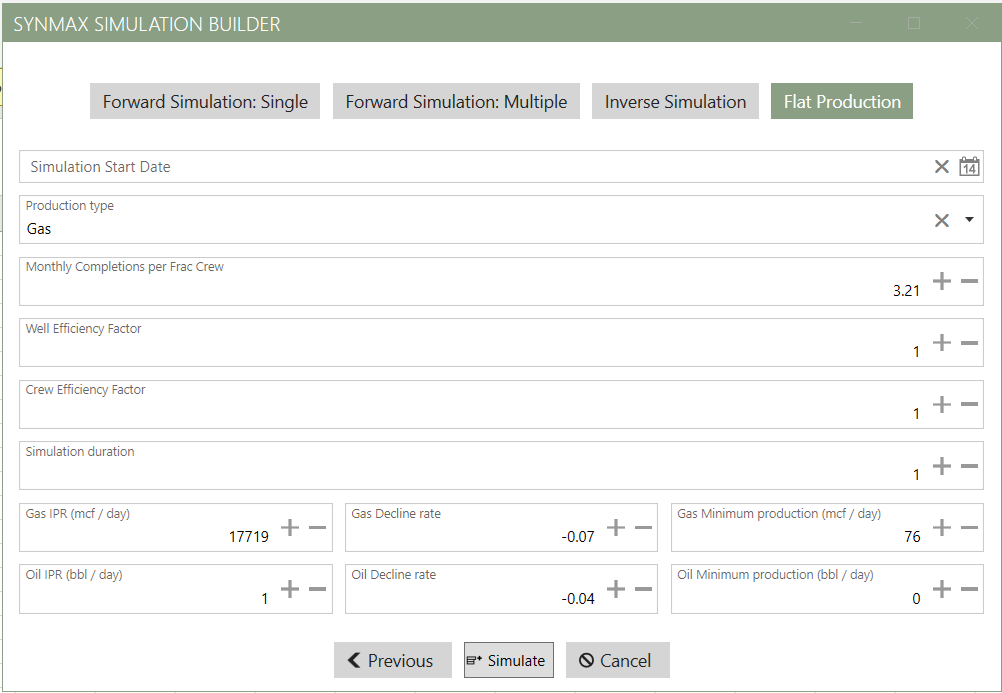Image resolution: width=1002 pixels, height=693 pixels.
Task: Click the Simulate button
Action: (508, 660)
